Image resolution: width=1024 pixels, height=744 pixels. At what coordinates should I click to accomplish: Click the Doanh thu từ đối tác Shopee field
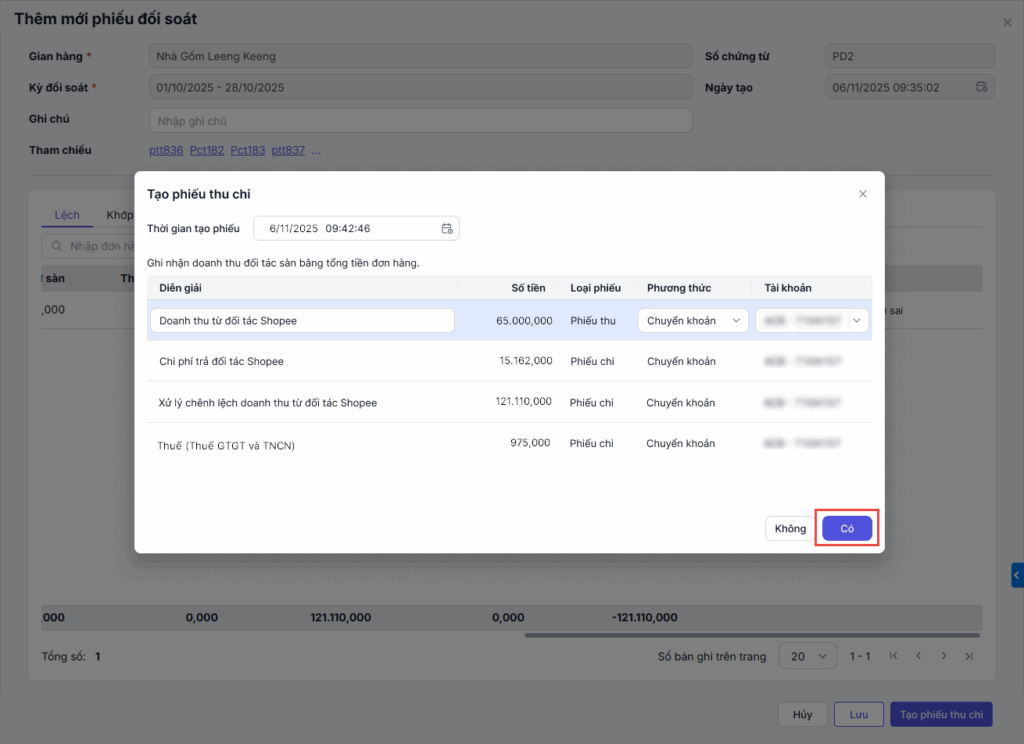[x=302, y=320]
